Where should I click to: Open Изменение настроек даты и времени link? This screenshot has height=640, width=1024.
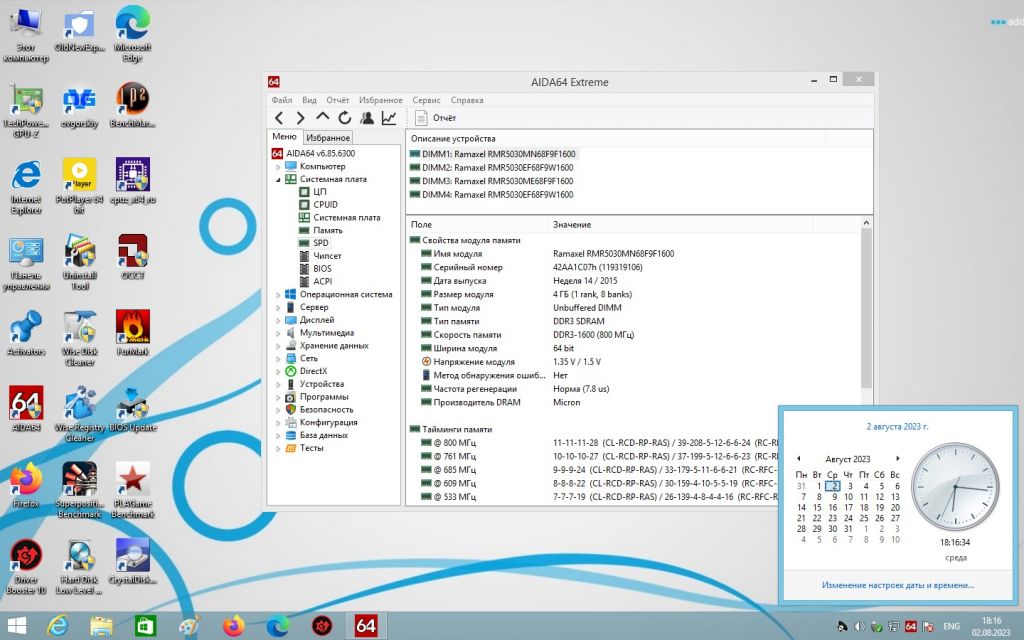click(x=897, y=585)
